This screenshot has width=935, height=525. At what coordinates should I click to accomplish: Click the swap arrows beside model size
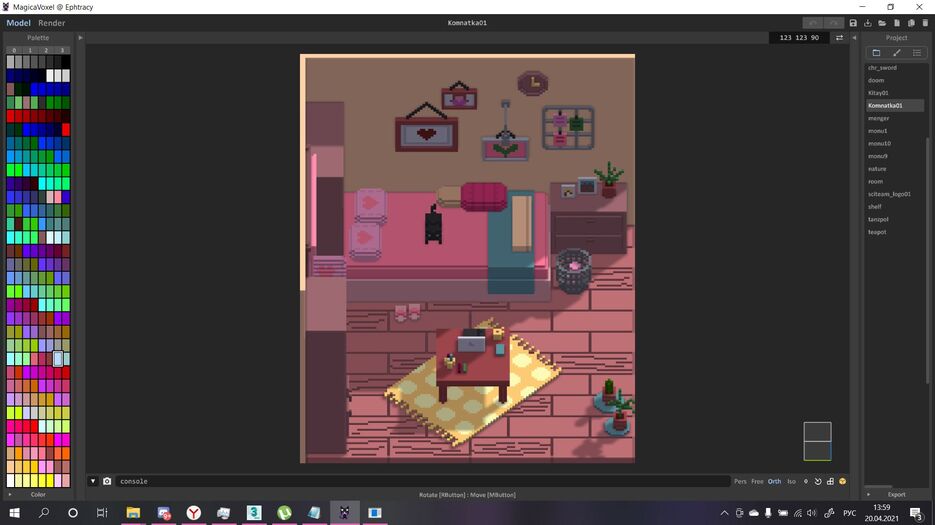tap(839, 38)
